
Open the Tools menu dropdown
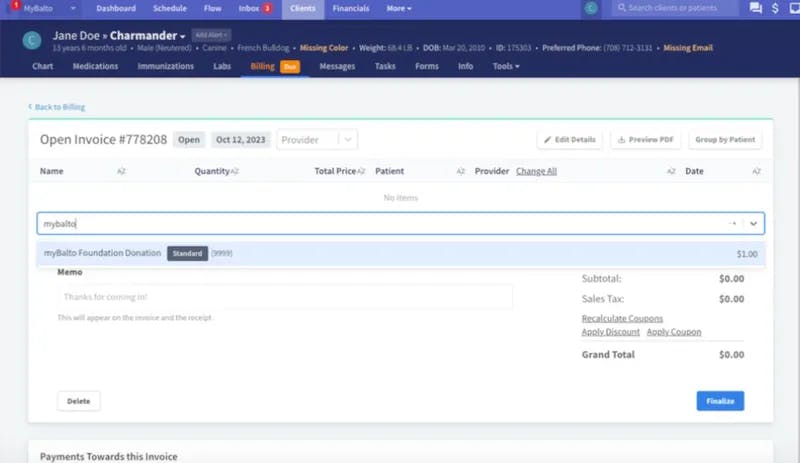coord(506,66)
